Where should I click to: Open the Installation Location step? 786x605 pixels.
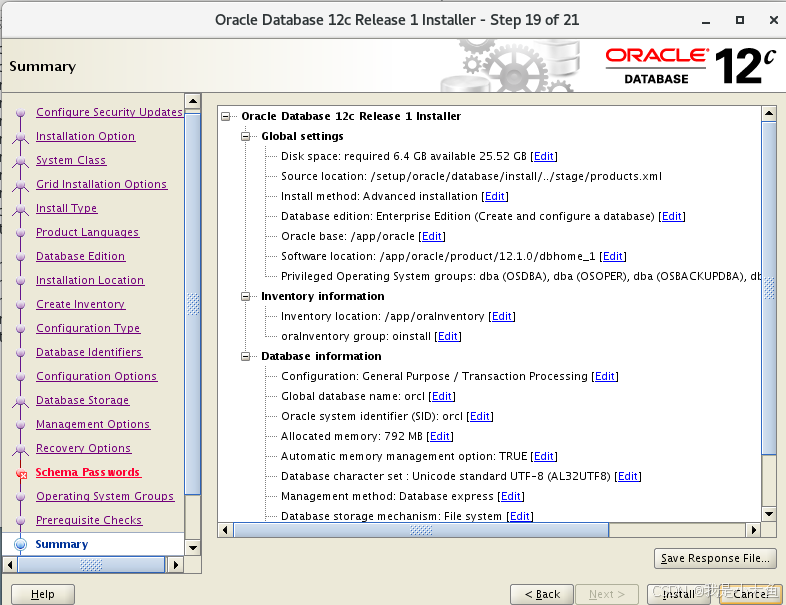pos(90,280)
